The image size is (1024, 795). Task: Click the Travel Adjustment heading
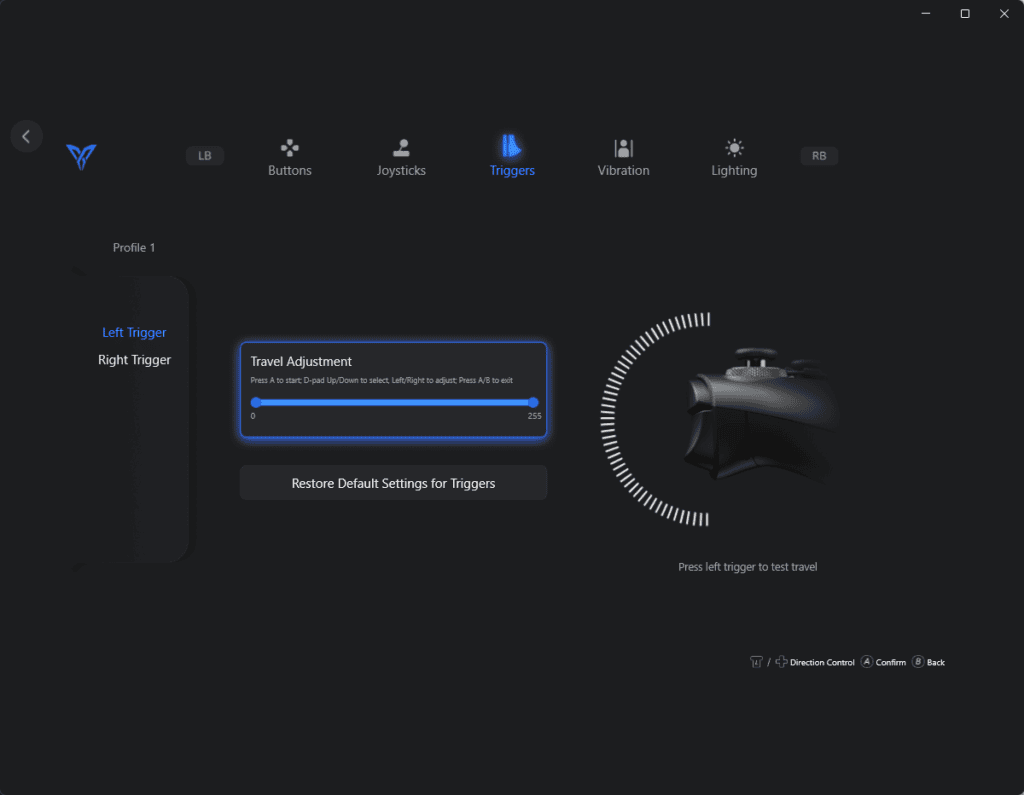[x=301, y=361]
